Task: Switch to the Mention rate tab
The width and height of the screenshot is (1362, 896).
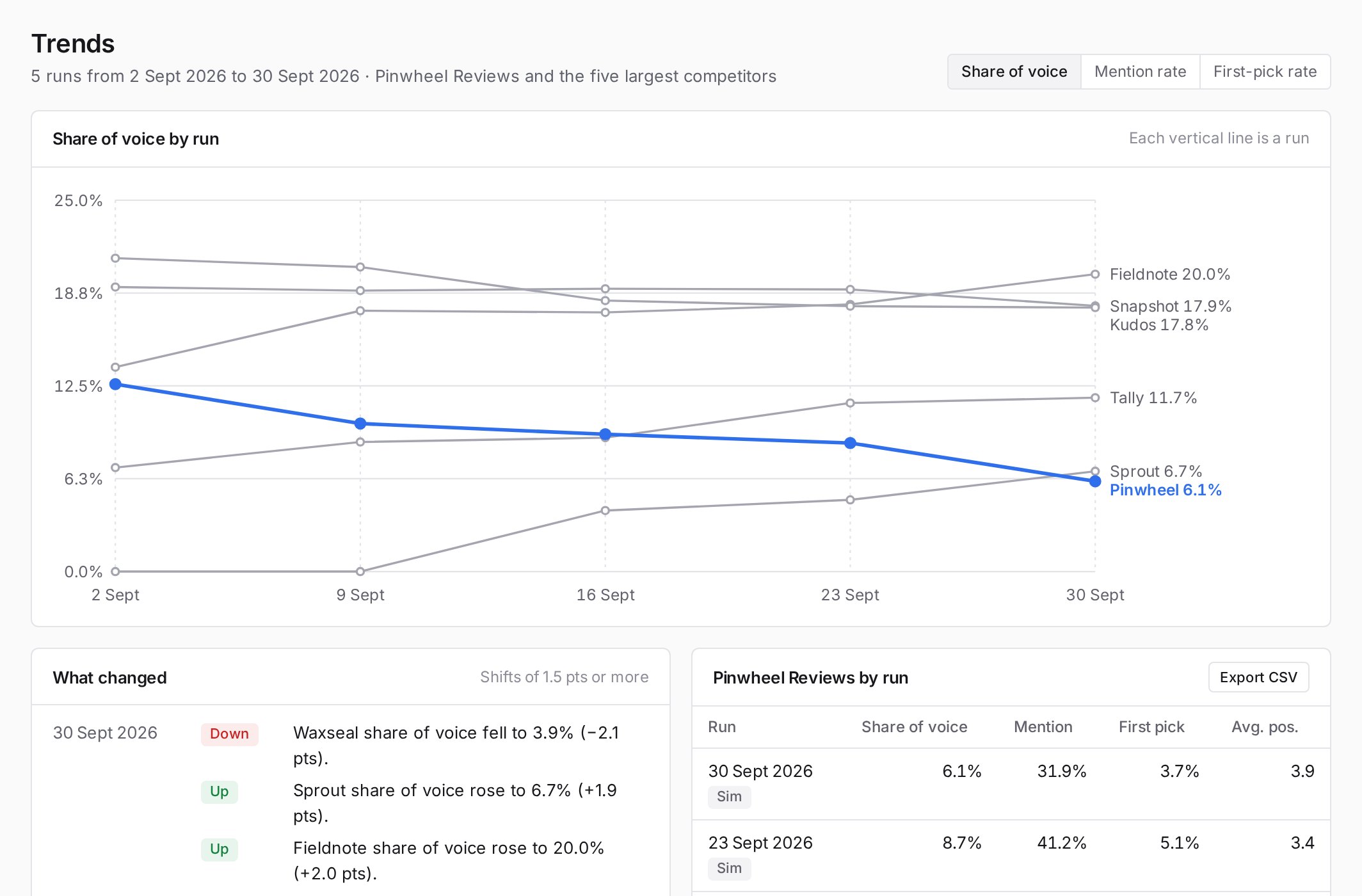Action: click(x=1140, y=72)
